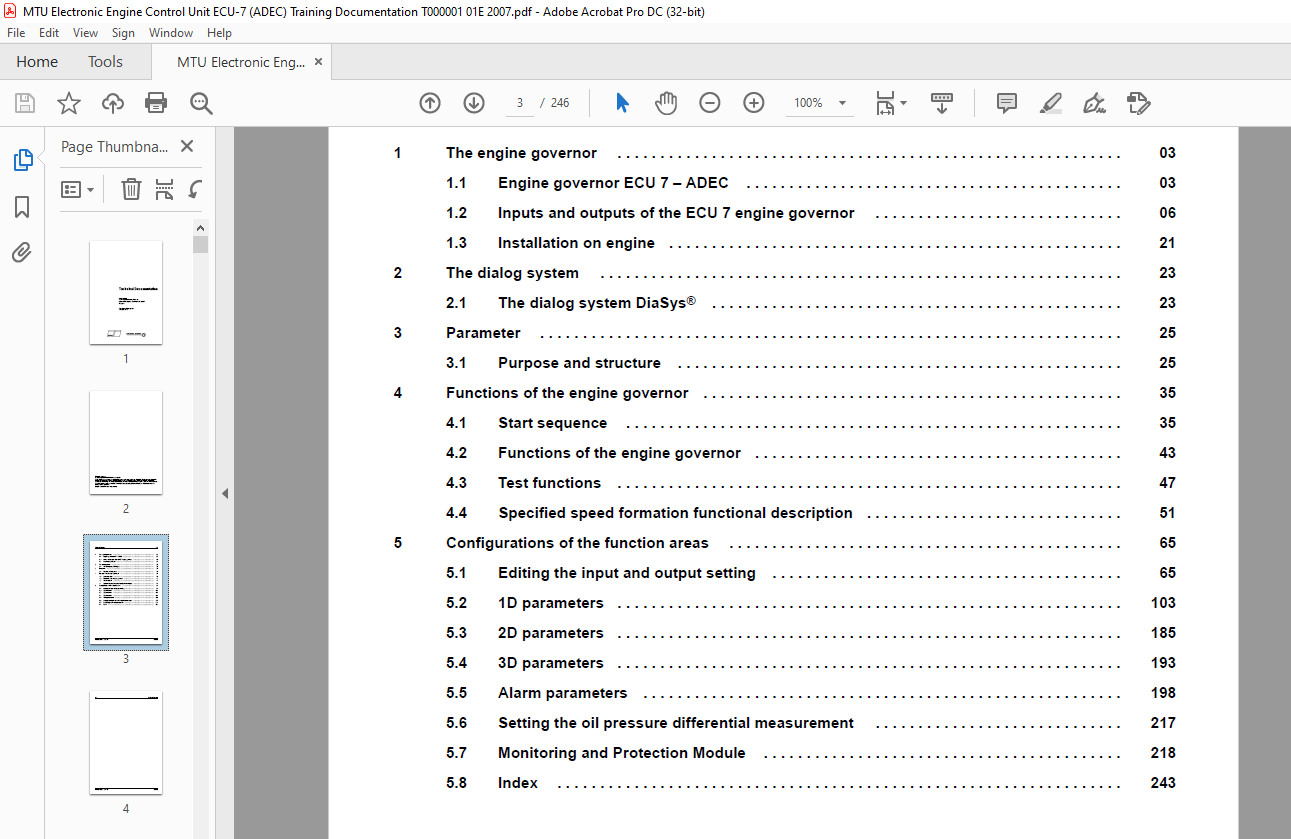Activate the hand pan tool

pos(666,103)
